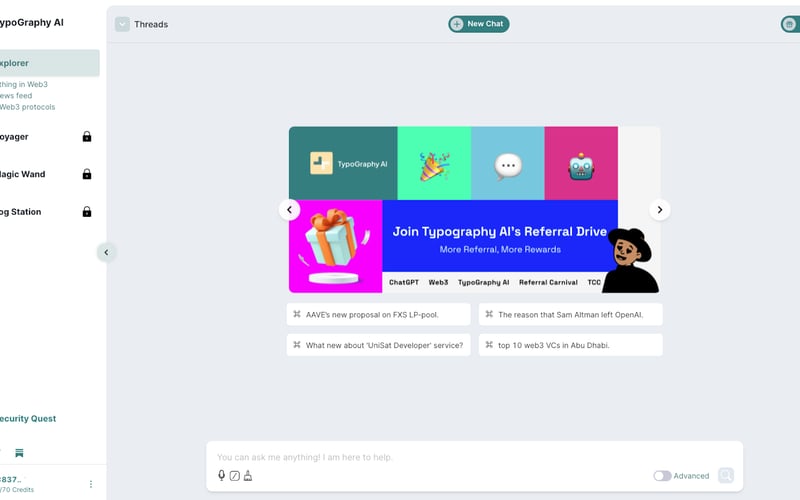Screen dimensions: 800x500
Task: Click the bookmark icon in sidebar
Action: tap(19, 453)
